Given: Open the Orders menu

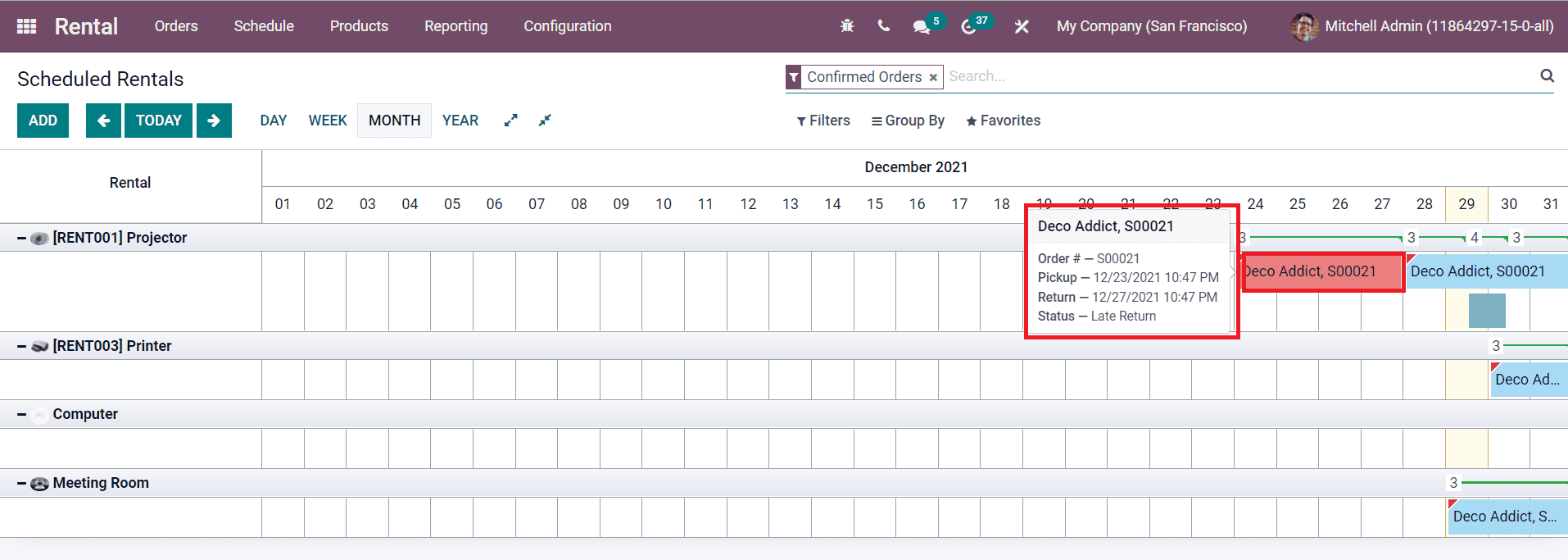Looking at the screenshot, I should pos(176,26).
